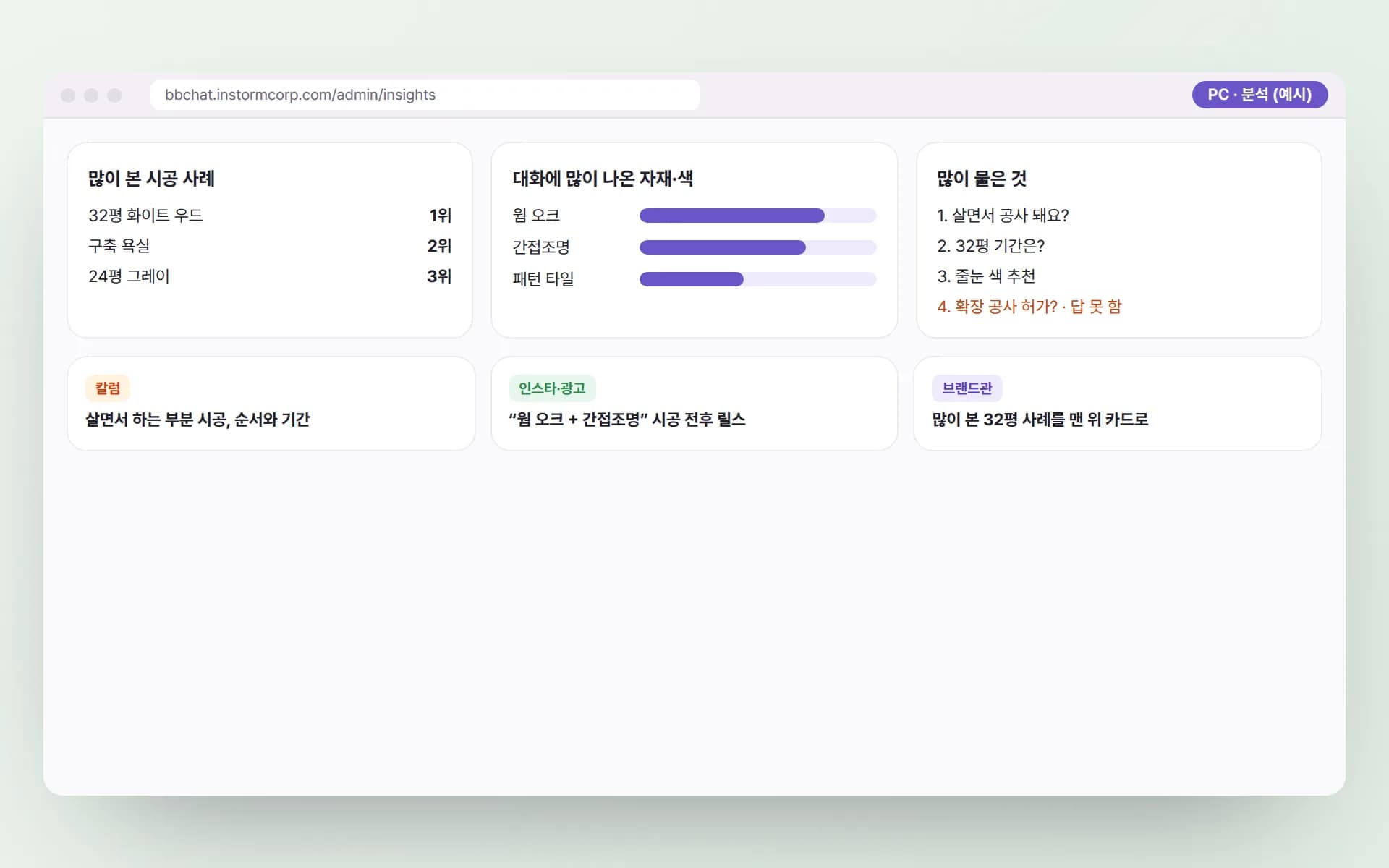The height and width of the screenshot is (868, 1389).
Task: Click the 인스타·광고 tag badge
Action: pyautogui.click(x=552, y=388)
